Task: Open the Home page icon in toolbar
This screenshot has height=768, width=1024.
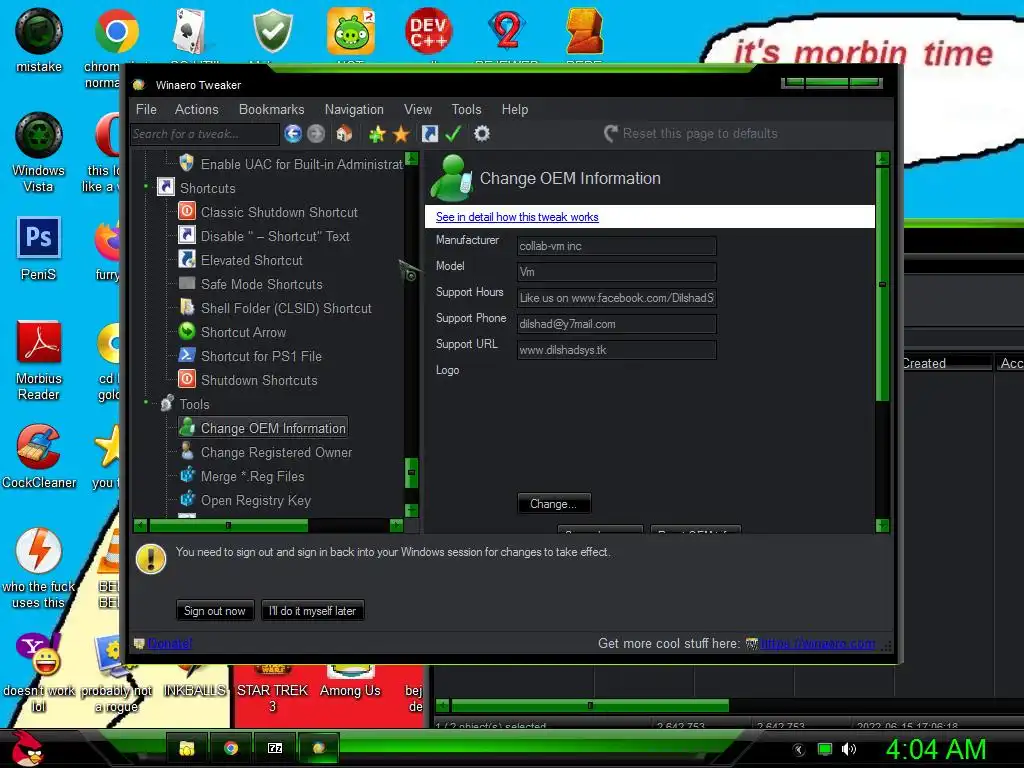Action: 344,134
